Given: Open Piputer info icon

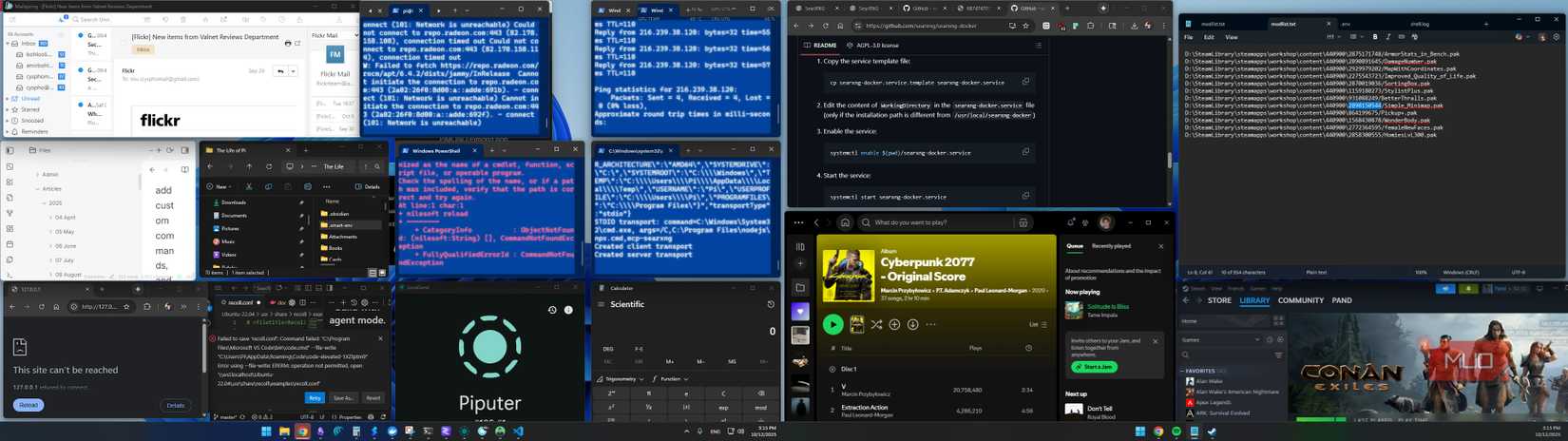Looking at the screenshot, I should pyautogui.click(x=568, y=310).
